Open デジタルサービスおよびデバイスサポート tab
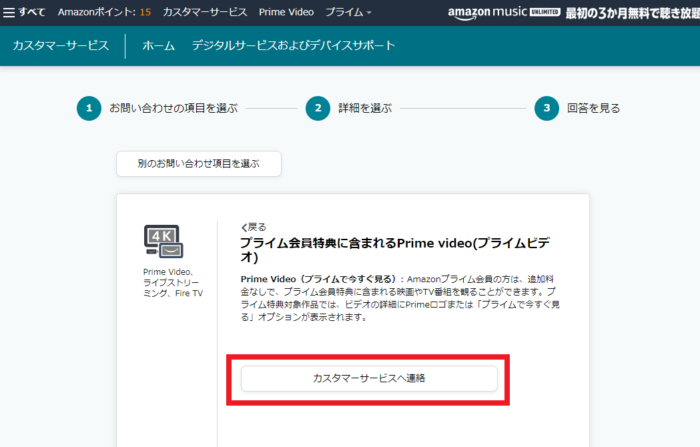 point(293,46)
